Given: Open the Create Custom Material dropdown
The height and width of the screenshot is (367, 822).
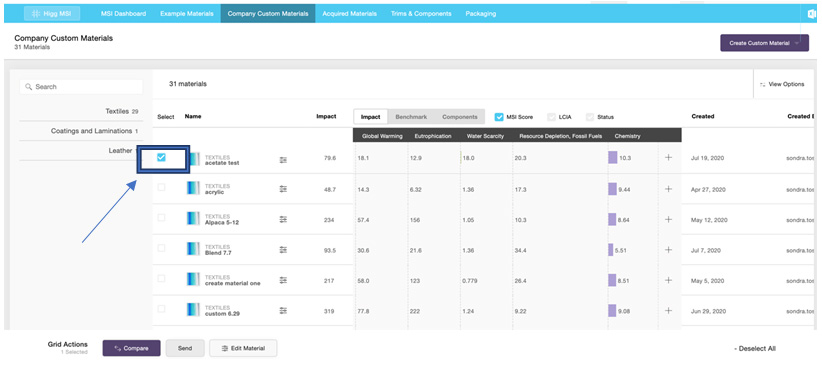Looking at the screenshot, I should tap(764, 43).
